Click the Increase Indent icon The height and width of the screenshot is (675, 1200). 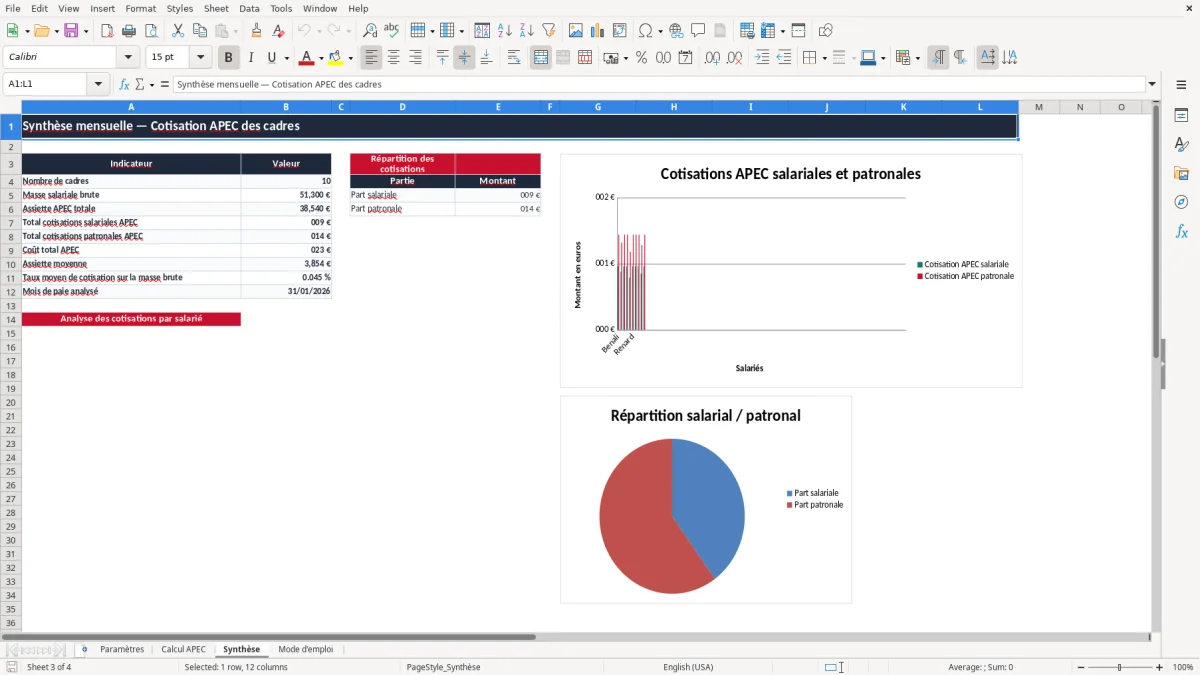pos(762,58)
